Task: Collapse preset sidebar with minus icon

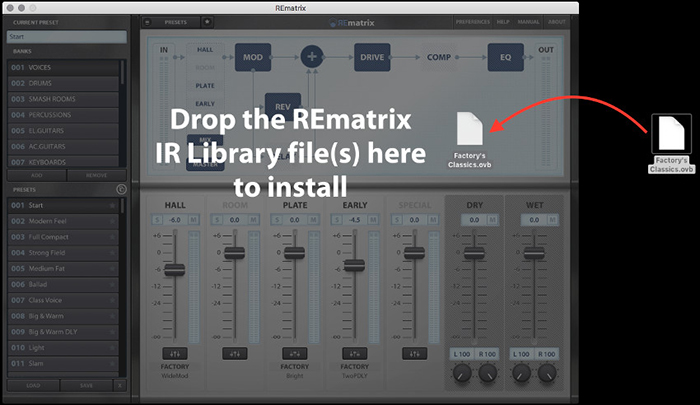Action: (148, 22)
